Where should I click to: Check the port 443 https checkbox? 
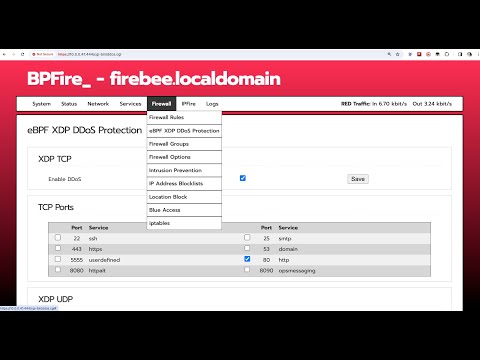coord(58,248)
